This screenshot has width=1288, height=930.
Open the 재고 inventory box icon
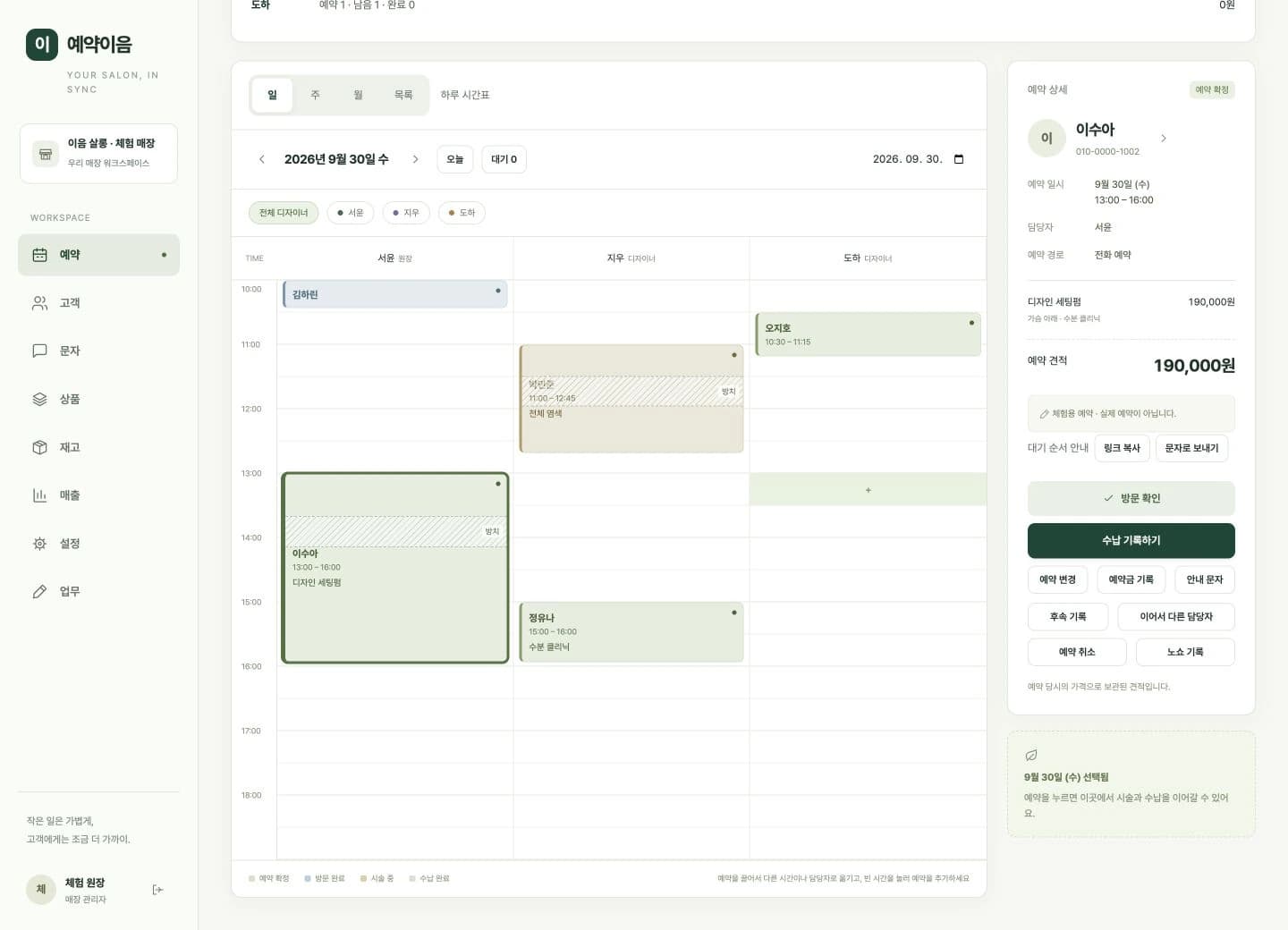coord(39,447)
